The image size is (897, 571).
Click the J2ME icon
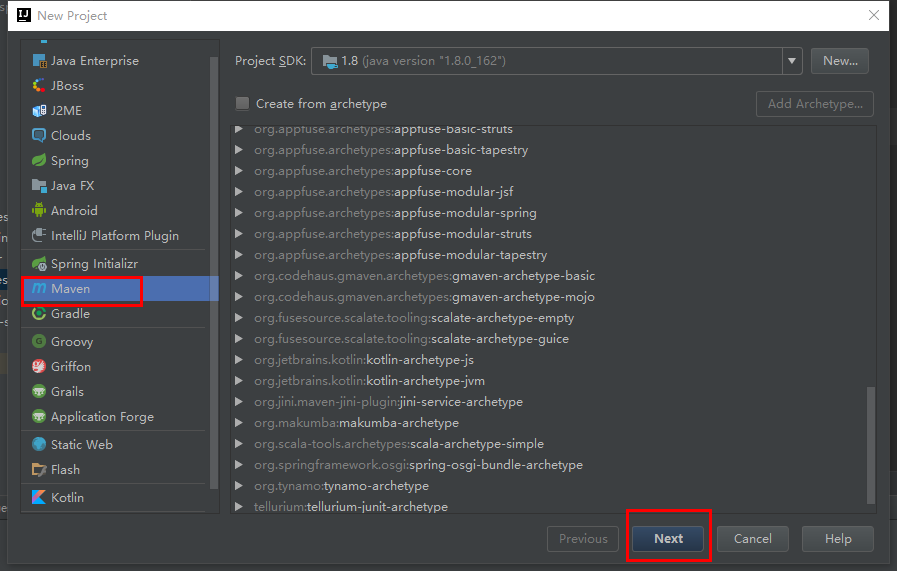click(x=39, y=110)
